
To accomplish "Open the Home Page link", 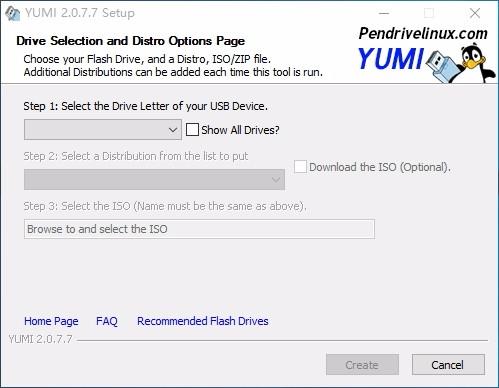I will (x=51, y=321).
